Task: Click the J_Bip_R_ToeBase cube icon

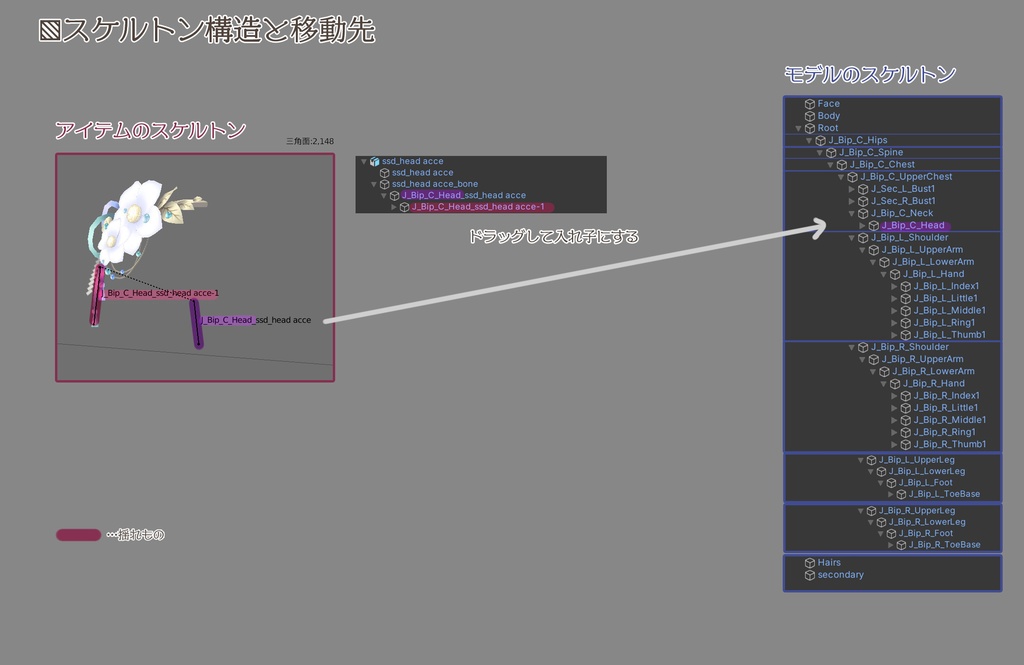Action: [901, 545]
